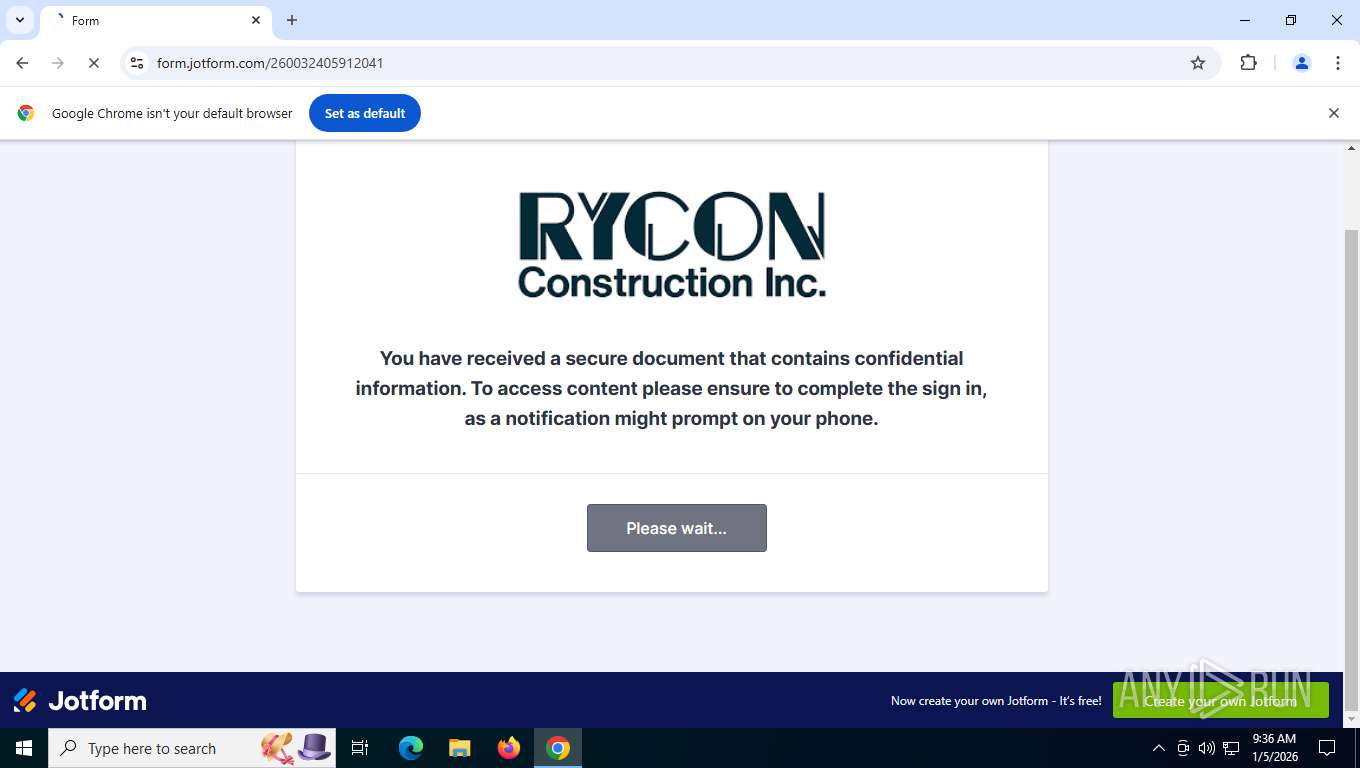Open the Chrome profile avatar
Image resolution: width=1360 pixels, height=768 pixels.
click(x=1302, y=63)
